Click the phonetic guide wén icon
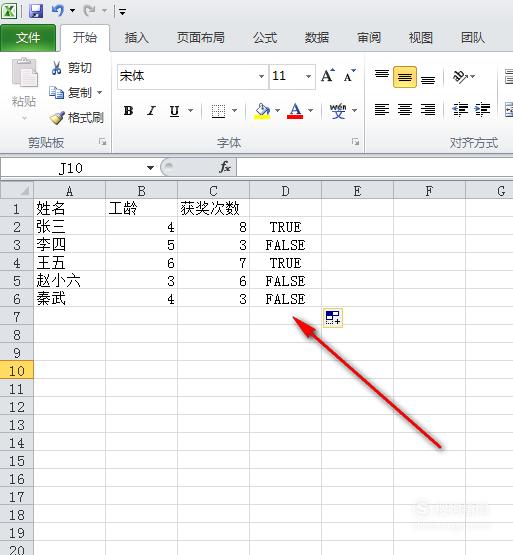 [338, 111]
